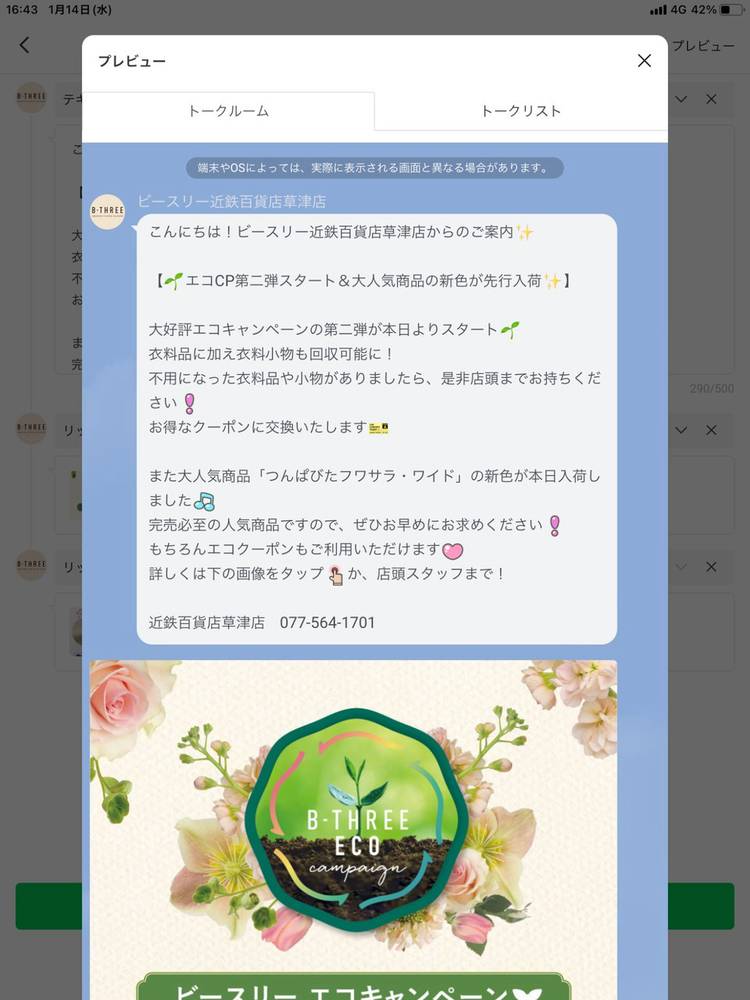Click the ビースリー近鉄百貨店草津店 sender name
The height and width of the screenshot is (1000, 750).
point(232,202)
